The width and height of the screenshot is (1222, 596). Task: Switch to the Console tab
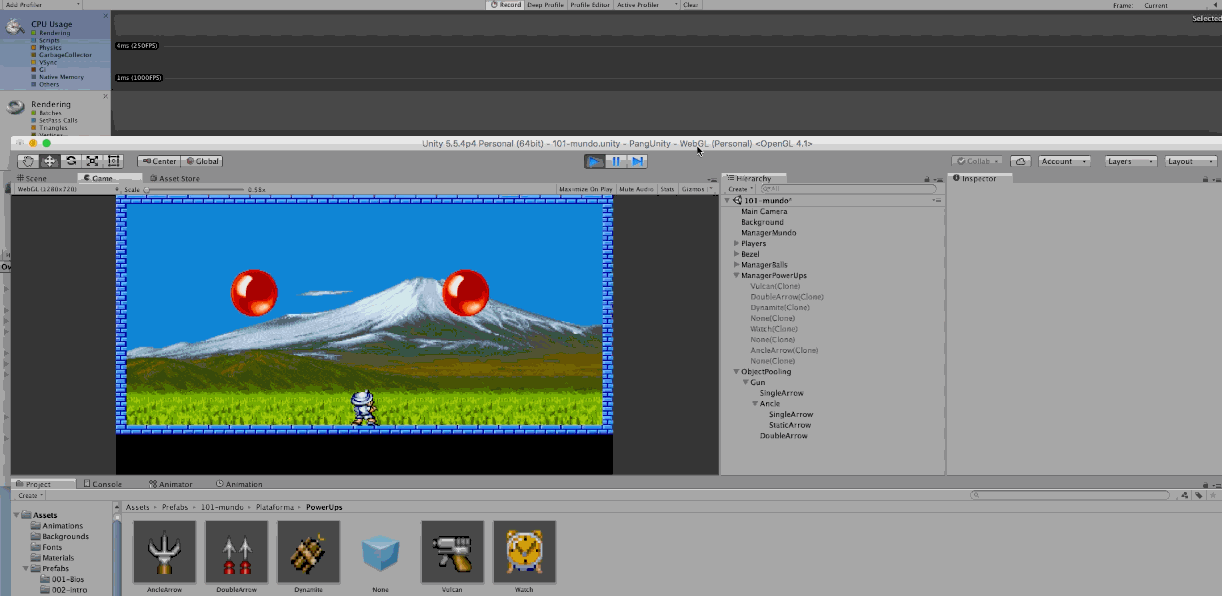pos(102,484)
